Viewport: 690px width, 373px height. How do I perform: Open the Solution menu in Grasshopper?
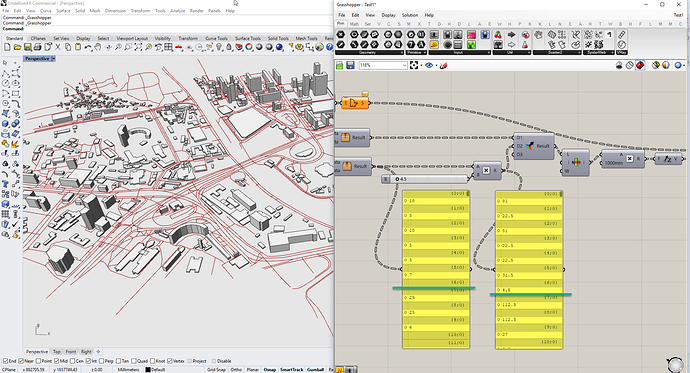[x=410, y=15]
